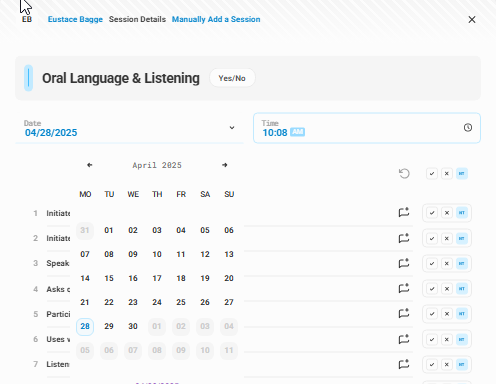The width and height of the screenshot is (496, 384).
Task: Pick April 30 in the calendar
Action: coord(133,326)
